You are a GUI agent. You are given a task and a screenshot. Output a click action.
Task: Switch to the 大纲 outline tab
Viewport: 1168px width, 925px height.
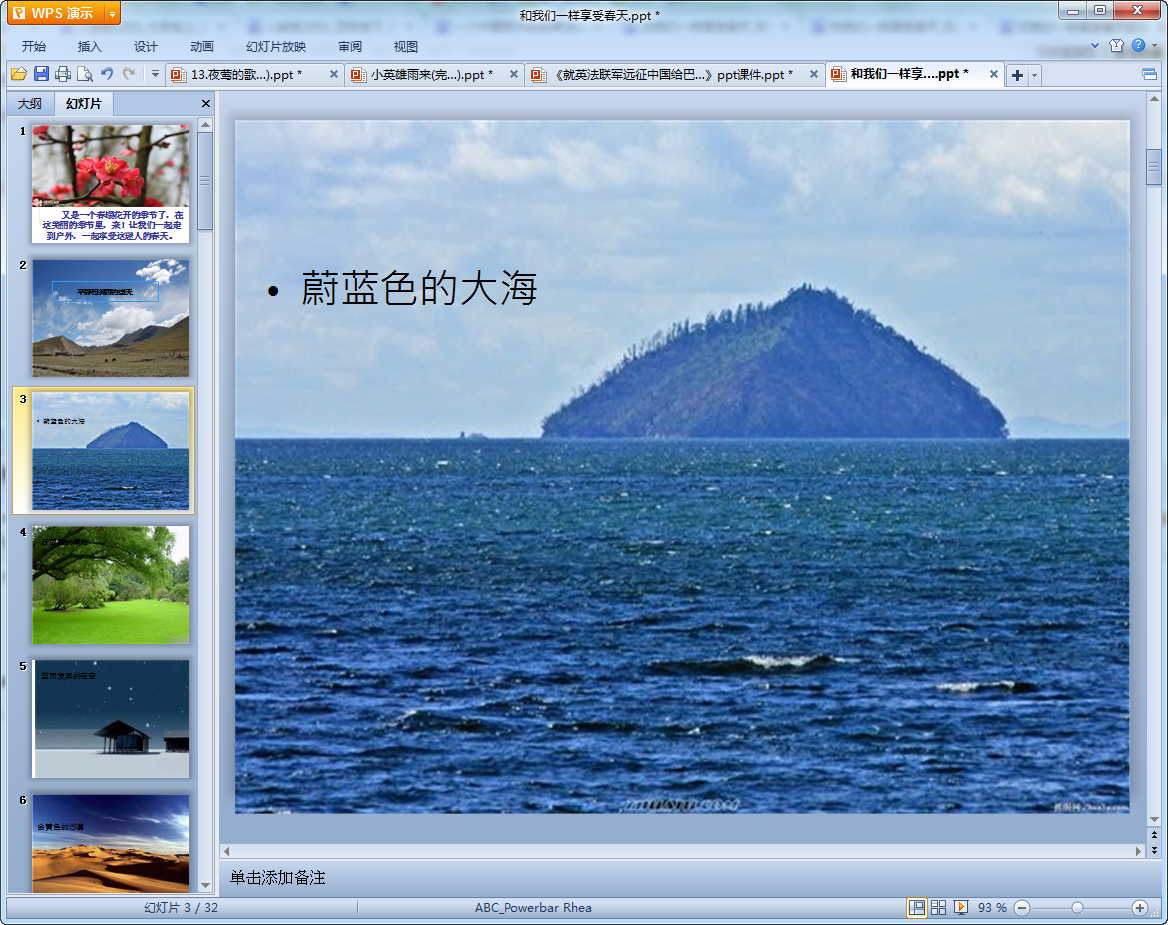point(30,104)
